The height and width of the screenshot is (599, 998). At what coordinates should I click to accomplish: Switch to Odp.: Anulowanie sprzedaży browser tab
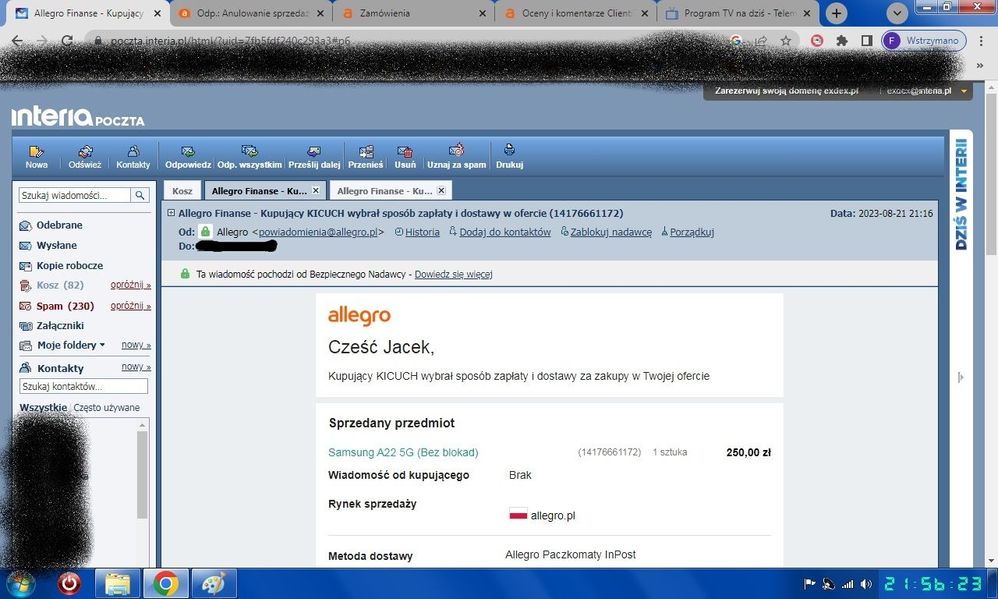point(252,13)
